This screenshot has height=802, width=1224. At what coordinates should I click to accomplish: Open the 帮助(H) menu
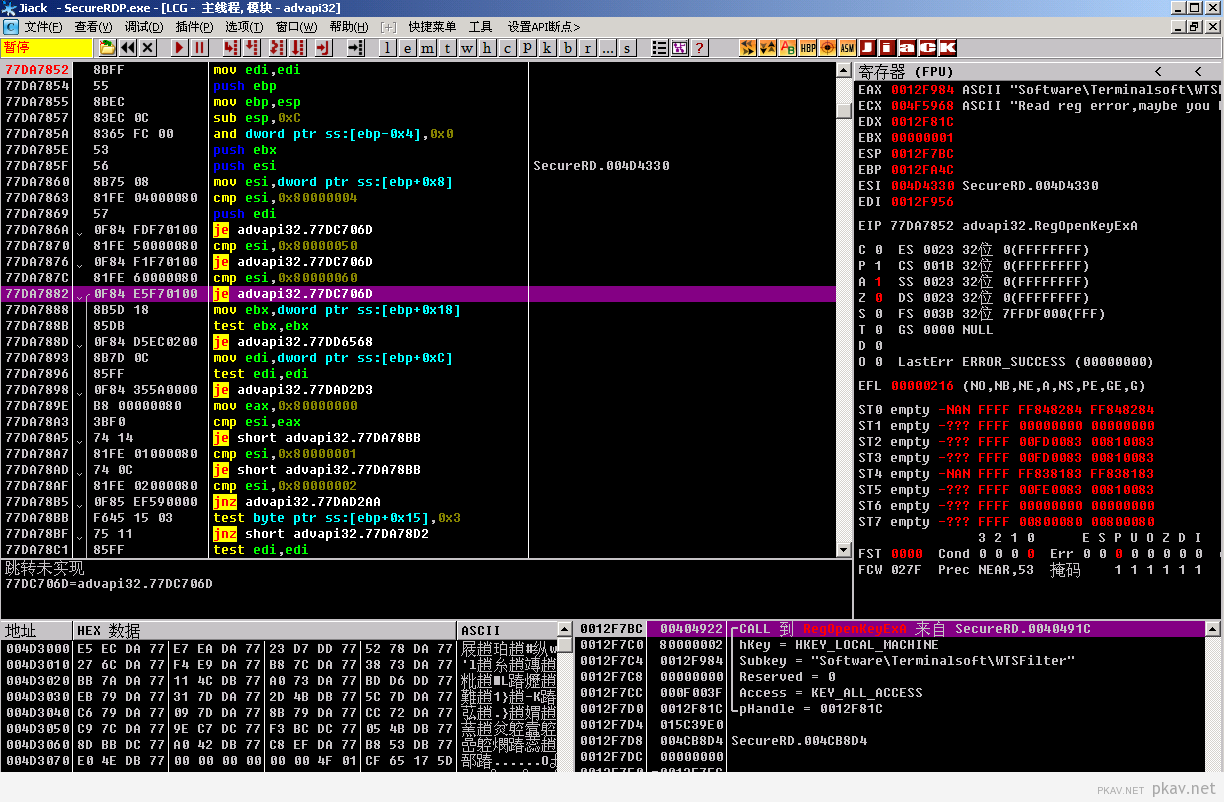pyautogui.click(x=348, y=27)
